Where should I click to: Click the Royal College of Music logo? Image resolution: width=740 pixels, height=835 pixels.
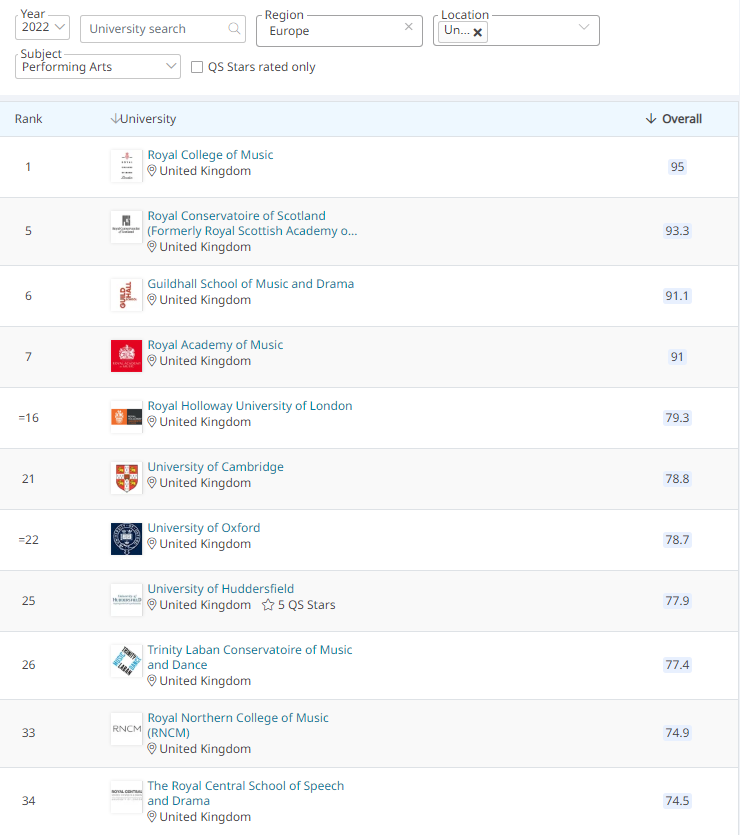[x=127, y=166]
